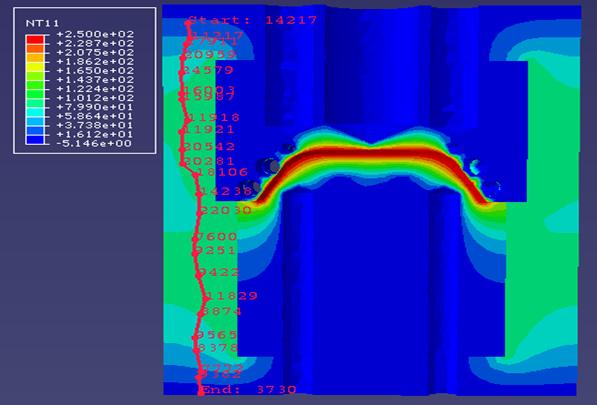Viewport: 597px width, 405px height.
Task: Click the red high-temperature weld band center
Action: coord(371,153)
